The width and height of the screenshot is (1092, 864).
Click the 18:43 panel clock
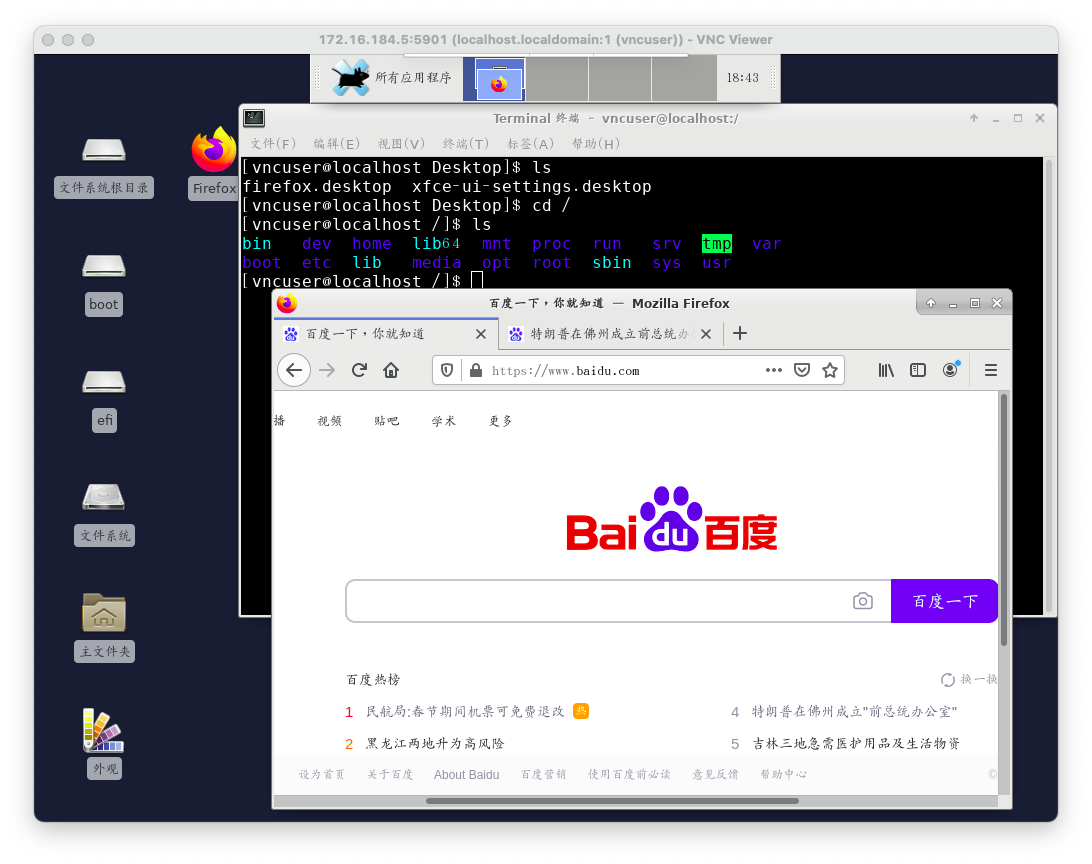742,78
